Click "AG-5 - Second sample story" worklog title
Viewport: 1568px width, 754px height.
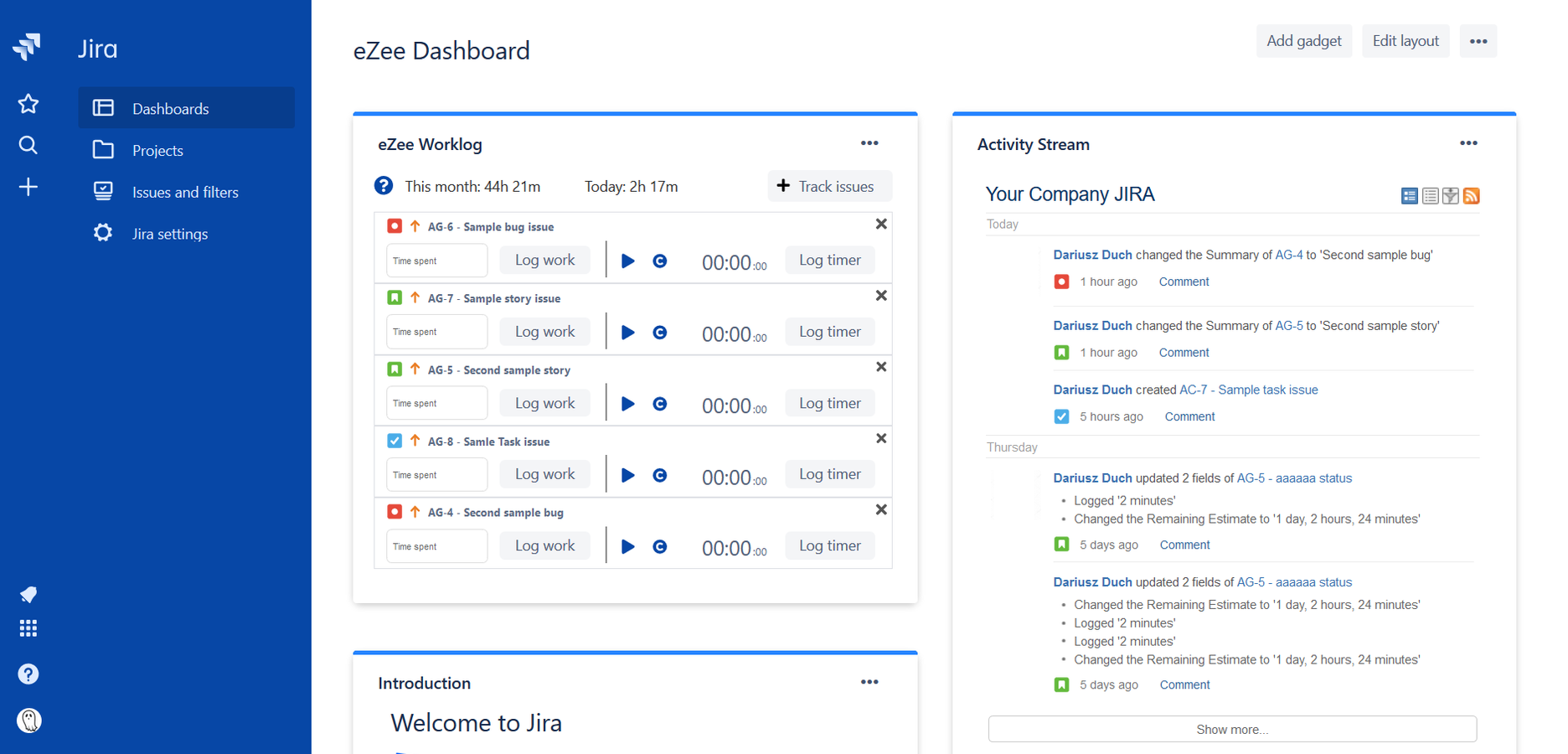point(498,370)
